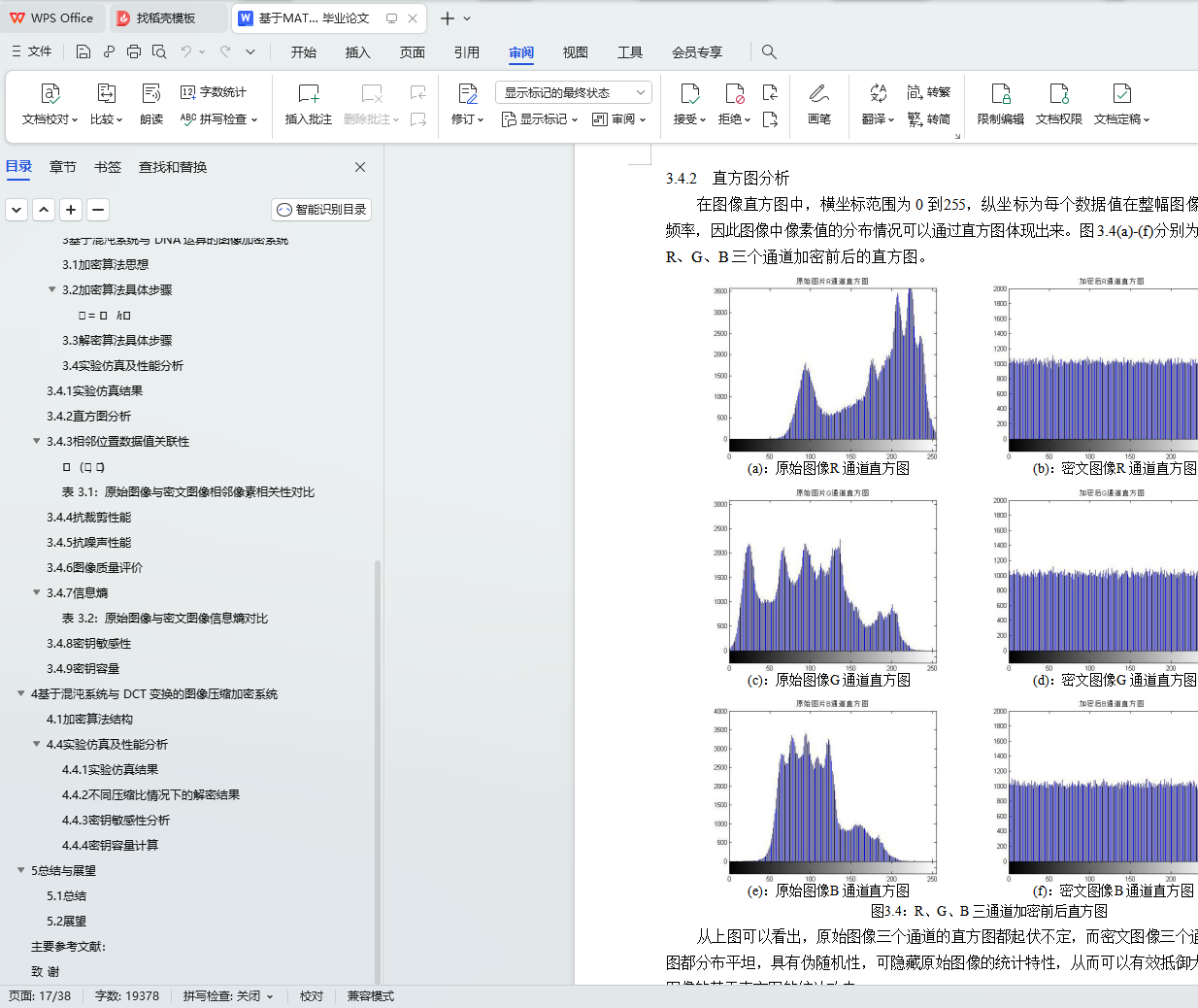Click the 文档定稿 finalize document icon
1198x1008 pixels.
1121,93
